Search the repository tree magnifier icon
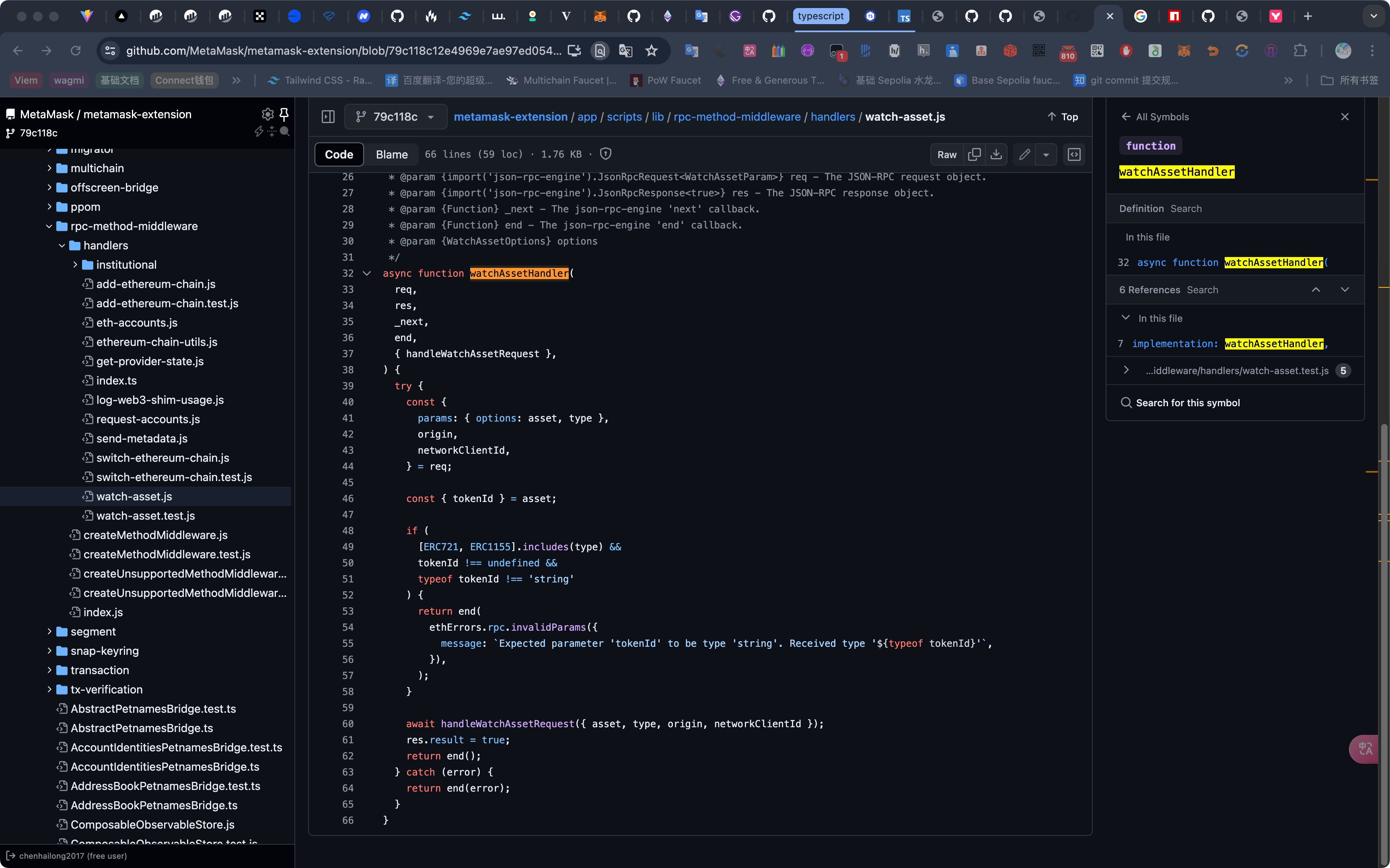 [x=284, y=132]
